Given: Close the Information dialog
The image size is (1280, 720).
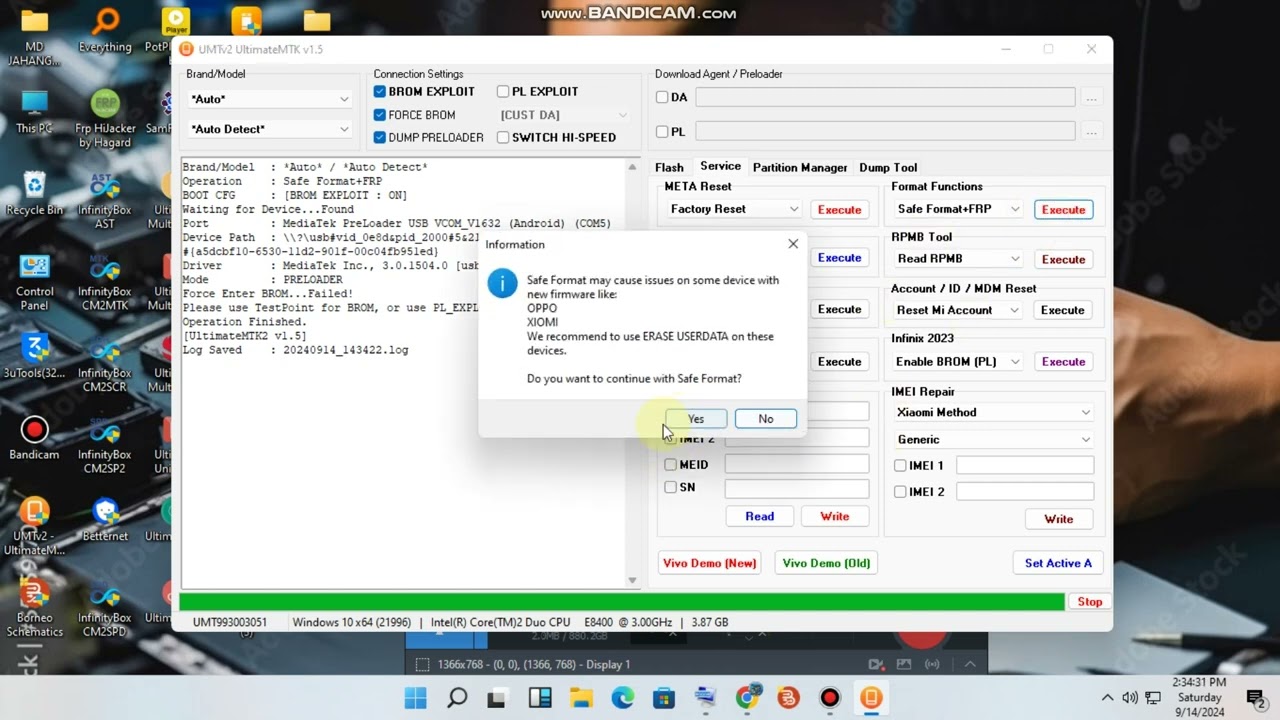Looking at the screenshot, I should click(793, 244).
